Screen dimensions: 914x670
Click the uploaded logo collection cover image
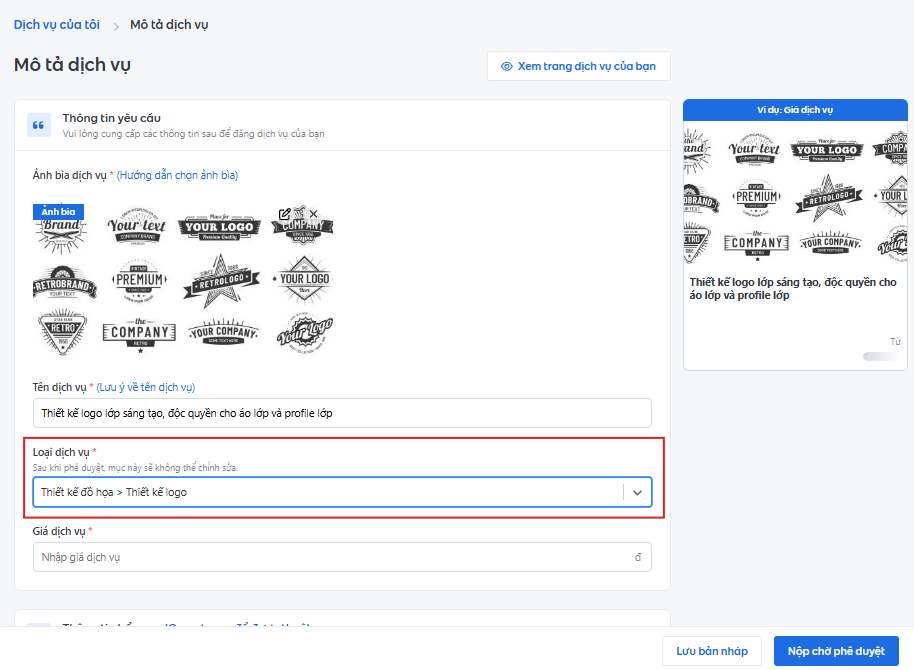click(x=184, y=280)
